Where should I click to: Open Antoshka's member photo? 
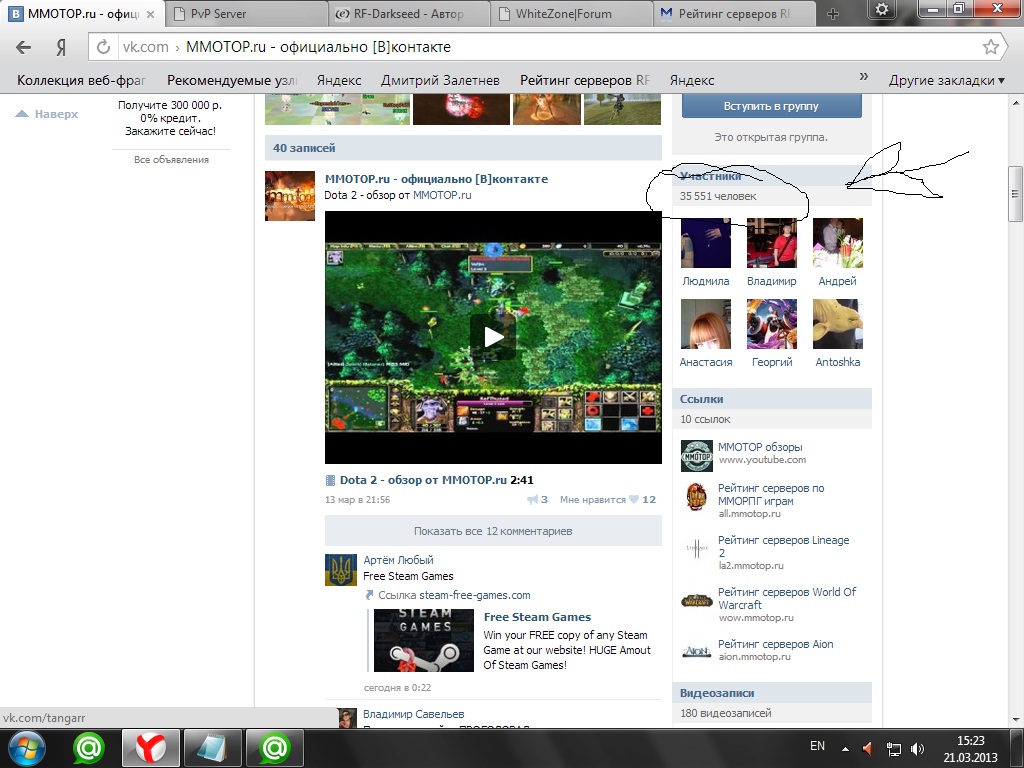(837, 324)
